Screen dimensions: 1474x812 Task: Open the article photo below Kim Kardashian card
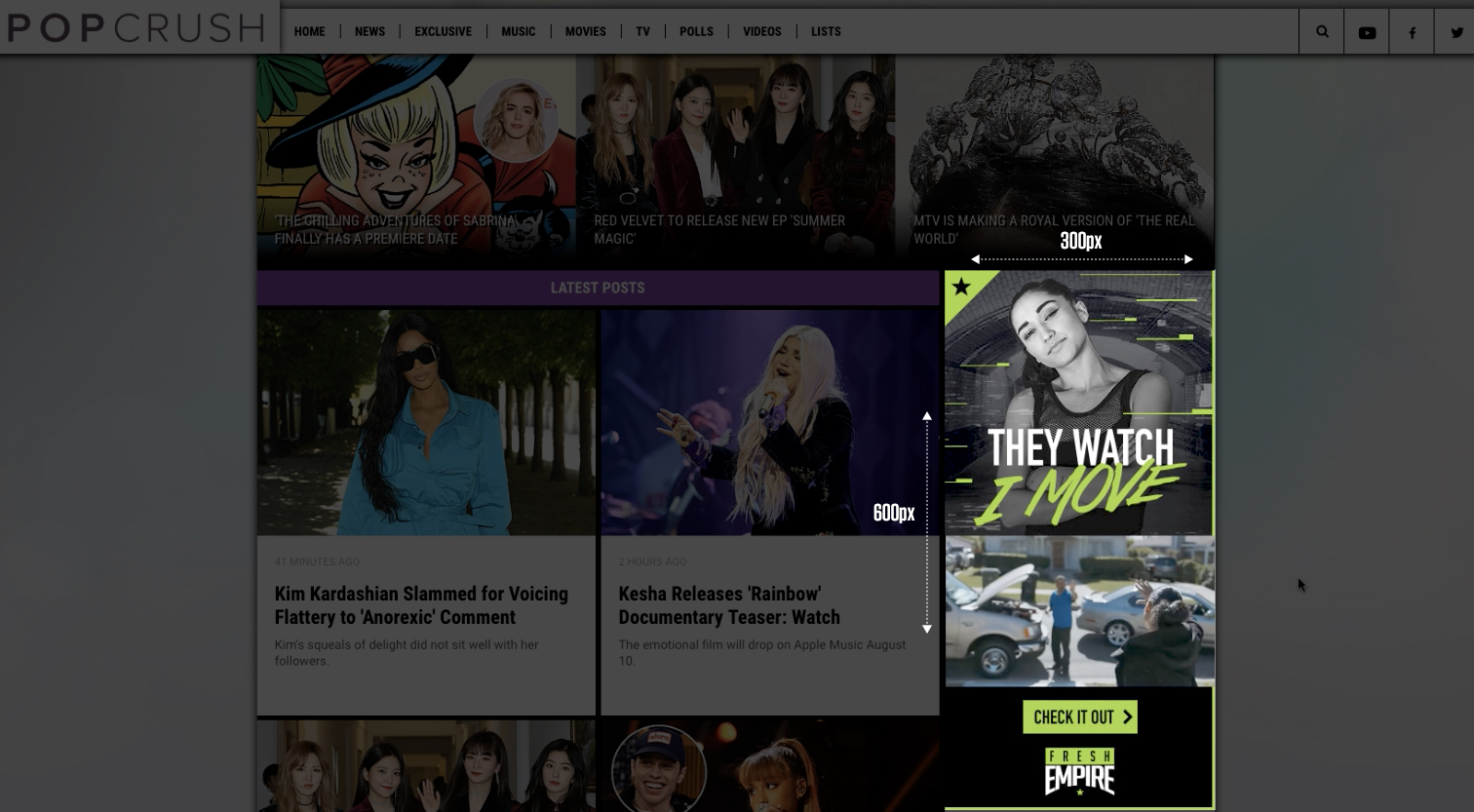pyautogui.click(x=426, y=765)
